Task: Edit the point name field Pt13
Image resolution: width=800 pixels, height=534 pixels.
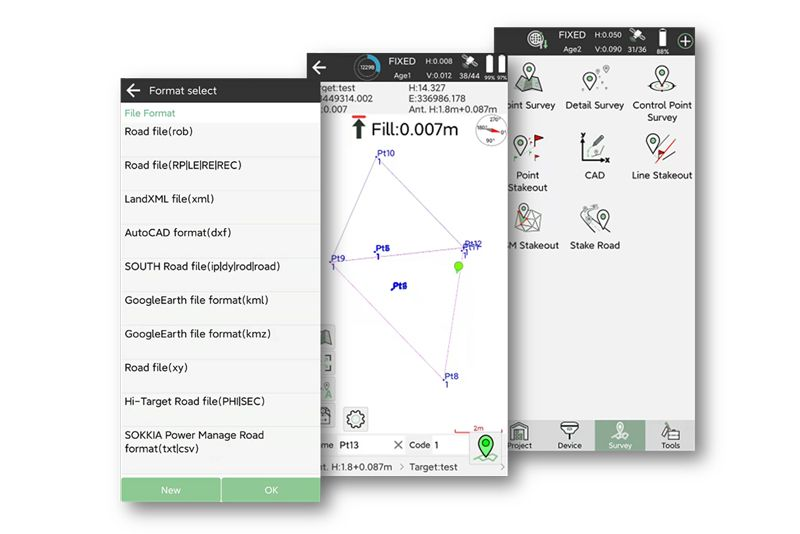Action: [363, 445]
